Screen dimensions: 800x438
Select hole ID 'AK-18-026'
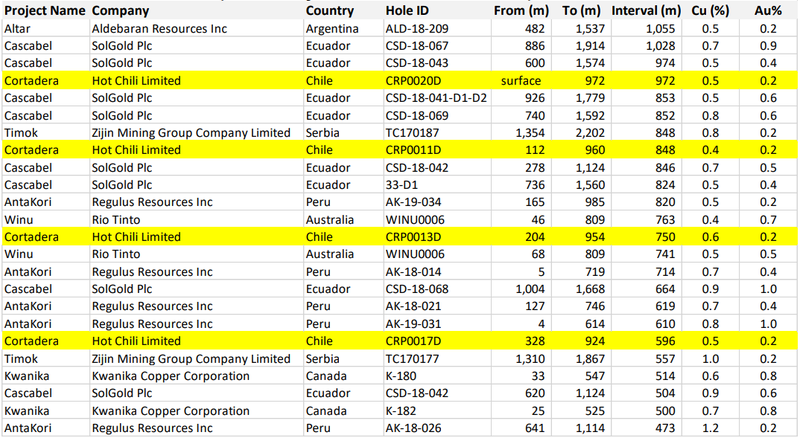coord(413,428)
